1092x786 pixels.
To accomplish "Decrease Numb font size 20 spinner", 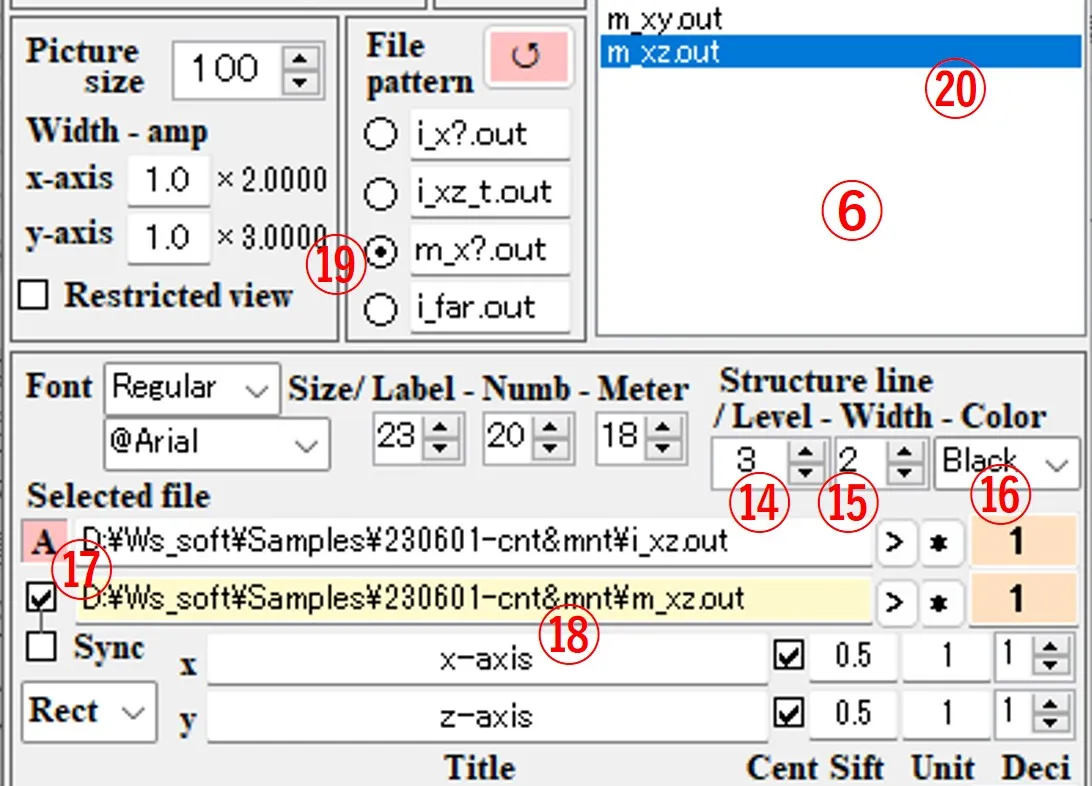I will [551, 448].
